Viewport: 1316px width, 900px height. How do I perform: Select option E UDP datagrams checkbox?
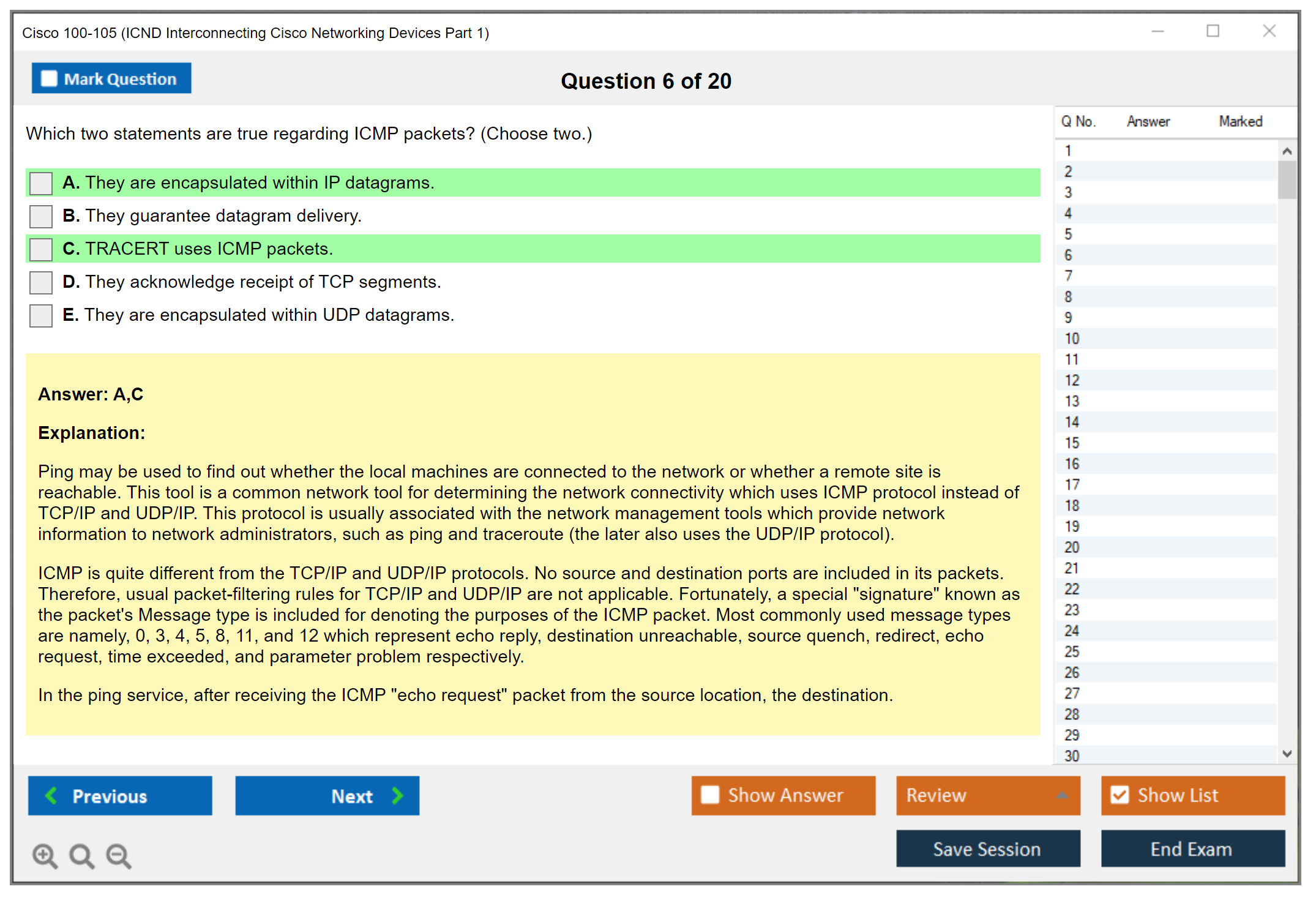pos(41,315)
